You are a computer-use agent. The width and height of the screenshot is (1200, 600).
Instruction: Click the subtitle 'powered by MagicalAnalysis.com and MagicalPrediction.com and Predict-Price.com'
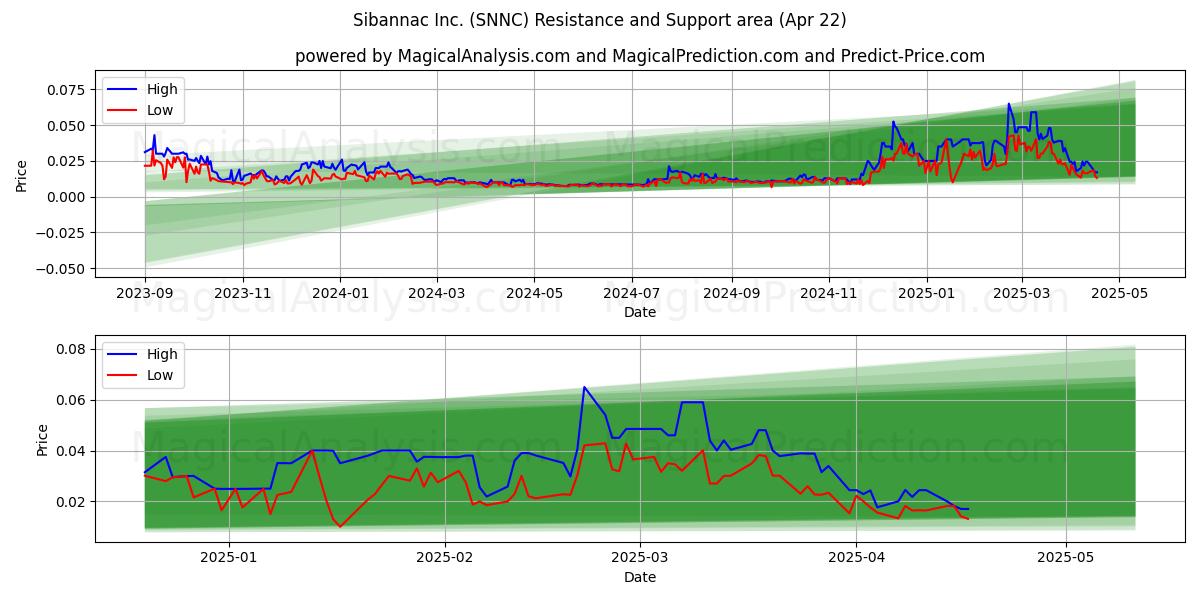coord(640,56)
